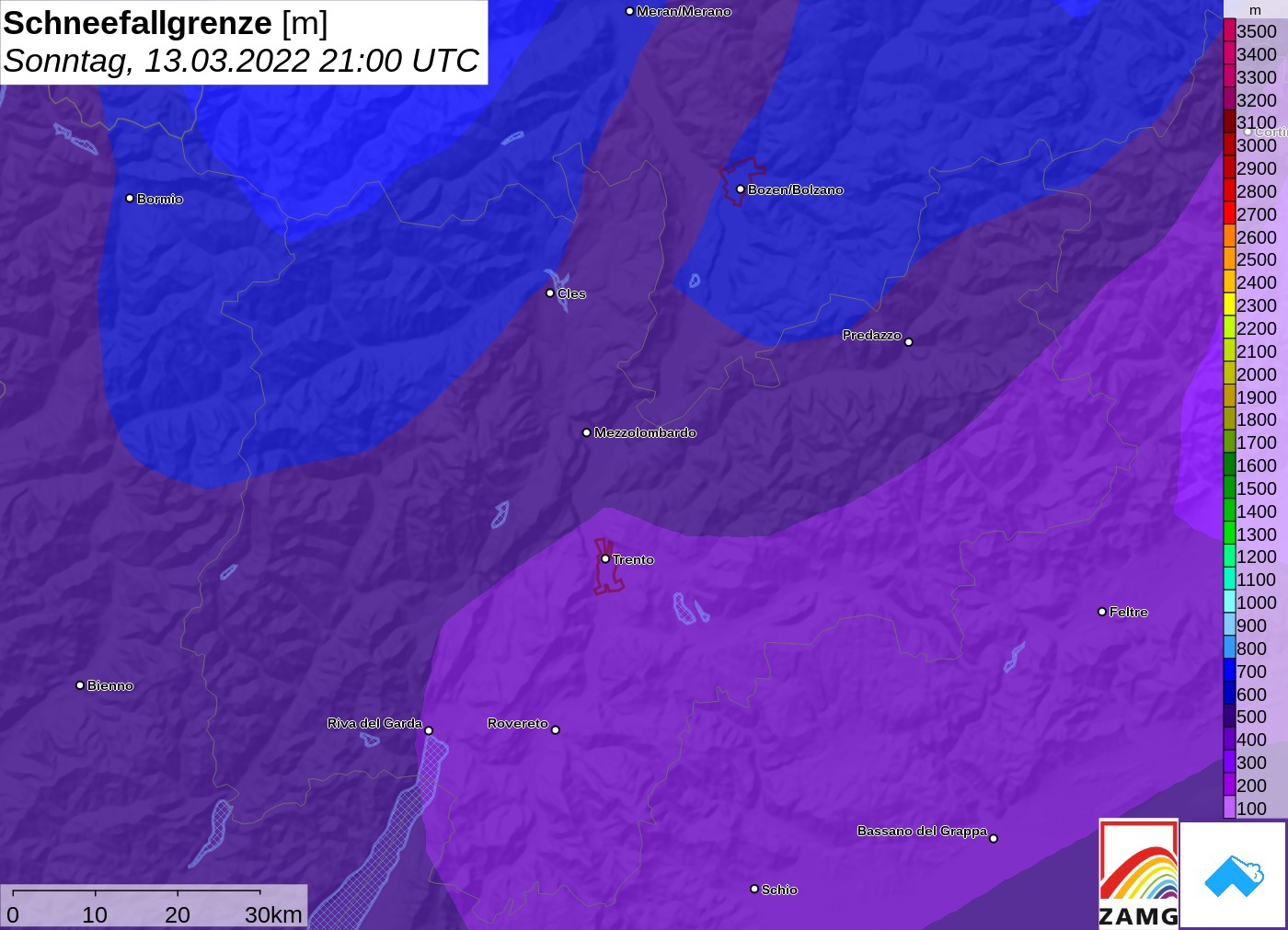Click the legend unit header m
The width and height of the screenshot is (1288, 930).
[1255, 10]
